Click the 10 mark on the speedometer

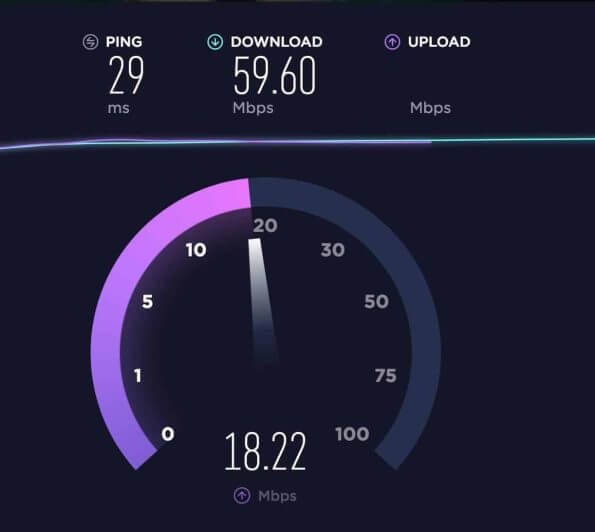196,250
